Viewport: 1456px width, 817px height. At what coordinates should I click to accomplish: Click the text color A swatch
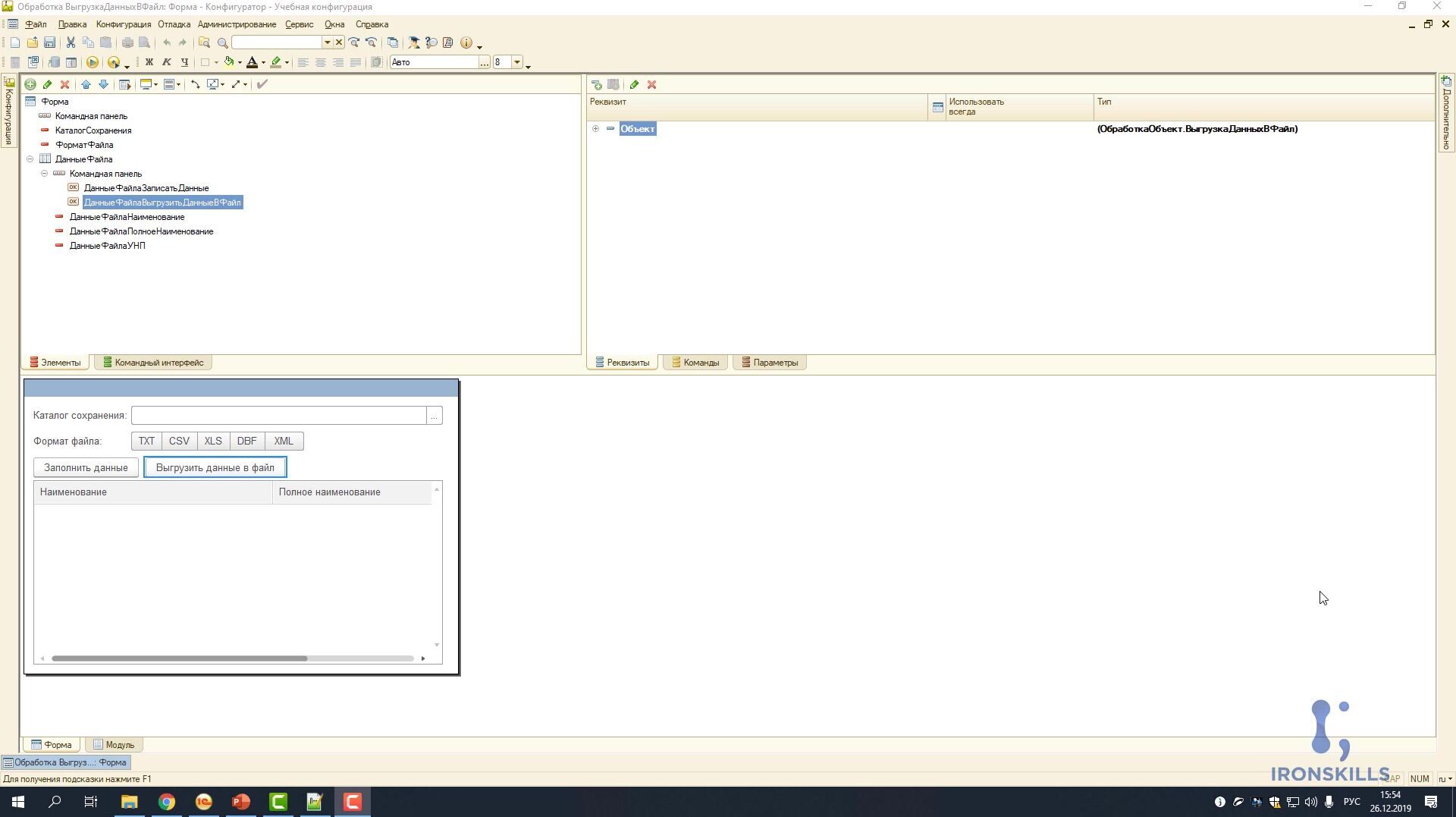[x=253, y=62]
